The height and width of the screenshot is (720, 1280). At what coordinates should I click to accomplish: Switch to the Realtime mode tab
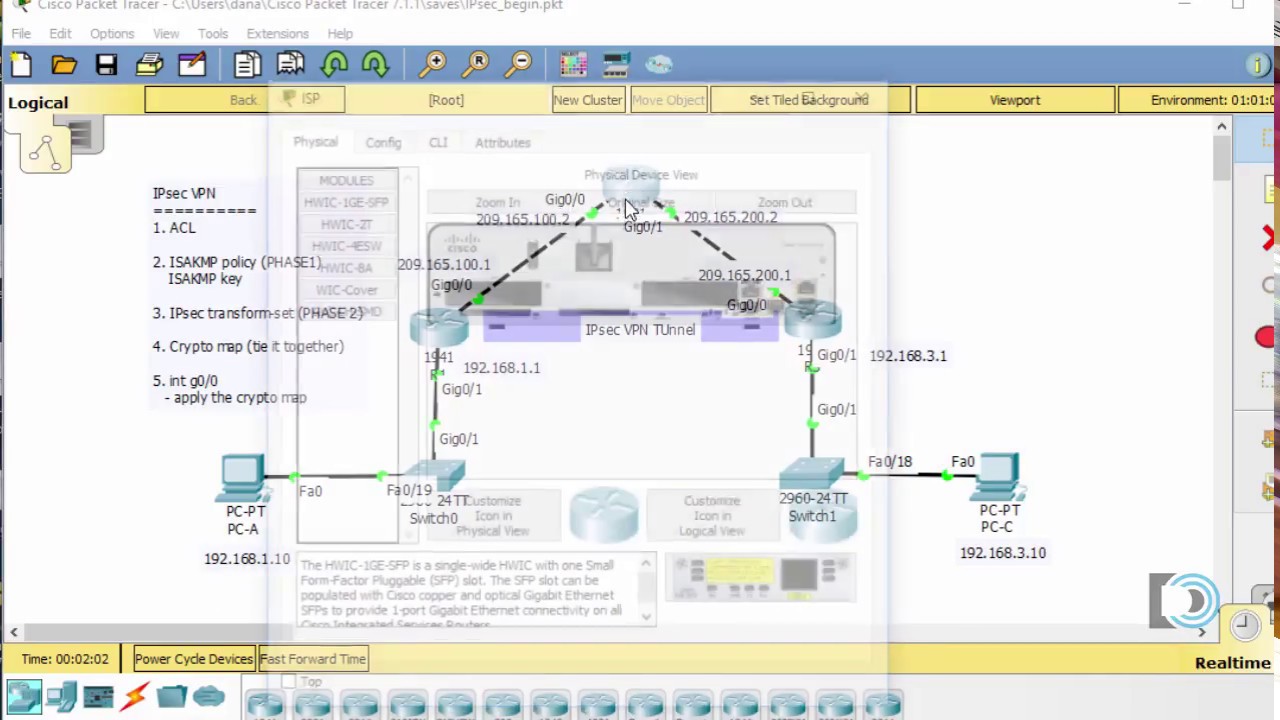[1233, 662]
